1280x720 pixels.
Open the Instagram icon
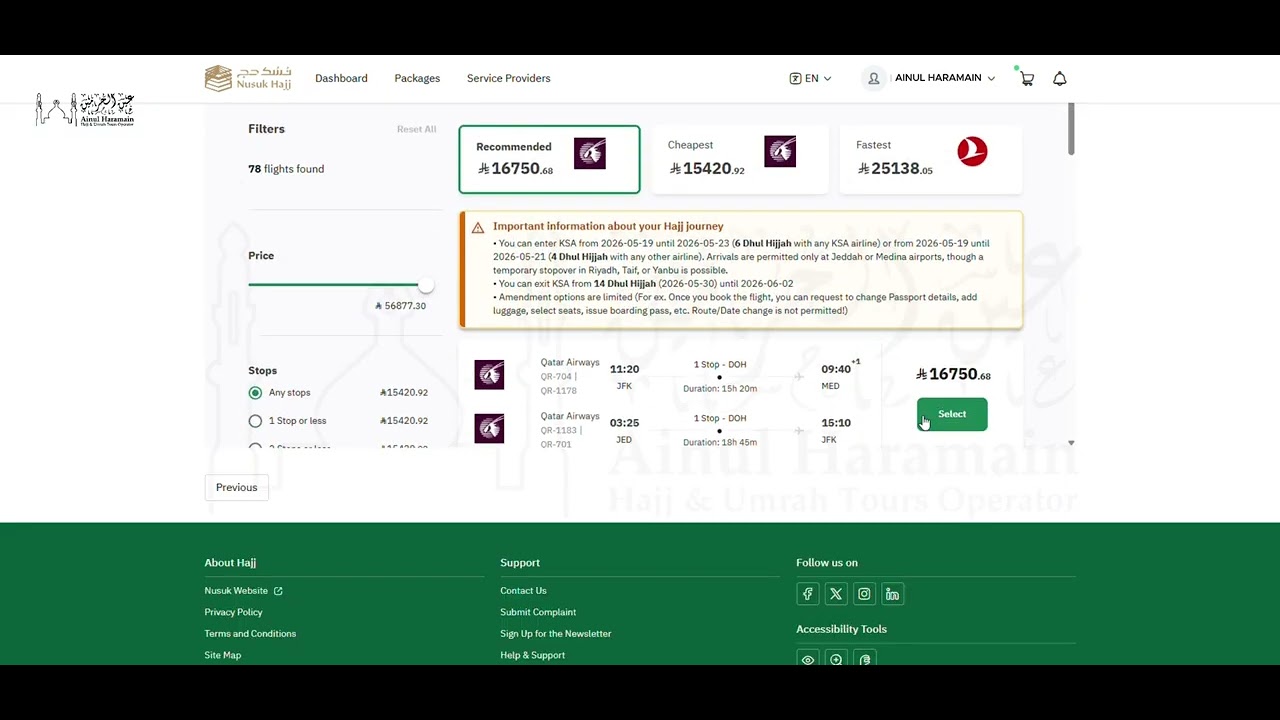point(864,594)
